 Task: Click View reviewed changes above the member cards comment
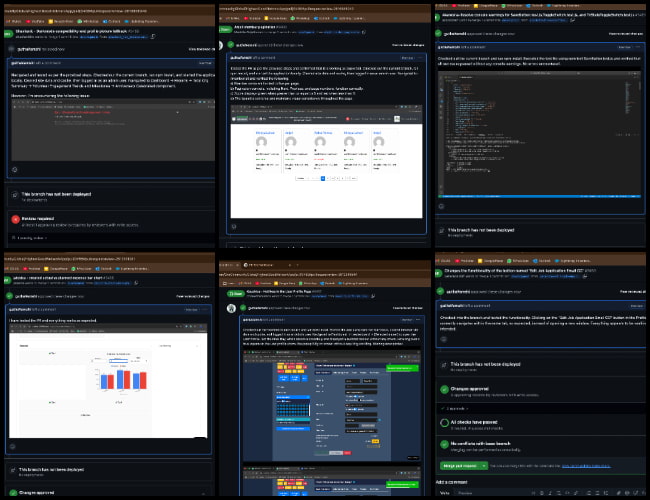[x=408, y=45]
